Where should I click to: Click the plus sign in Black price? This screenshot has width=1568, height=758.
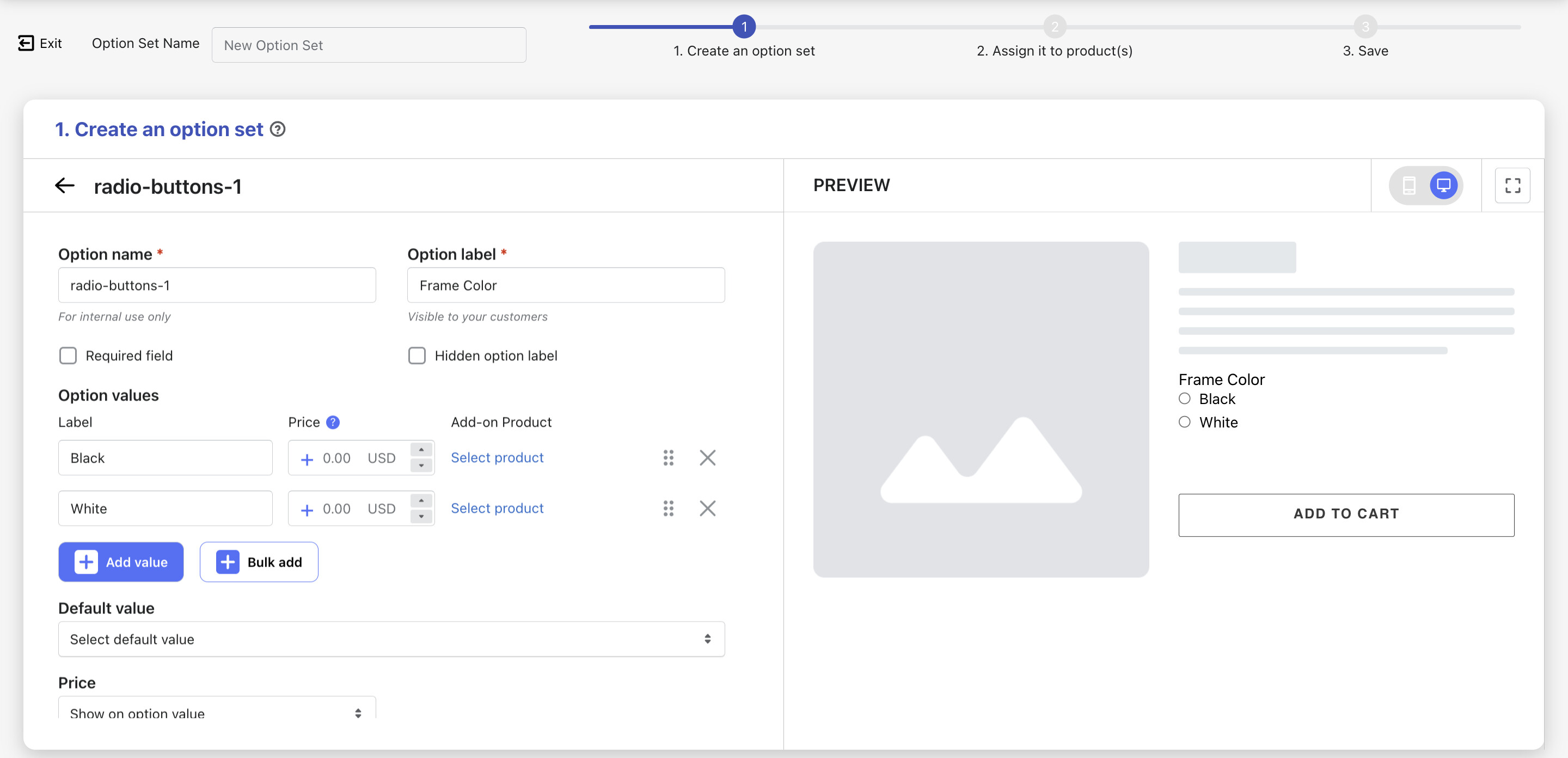pyautogui.click(x=307, y=459)
